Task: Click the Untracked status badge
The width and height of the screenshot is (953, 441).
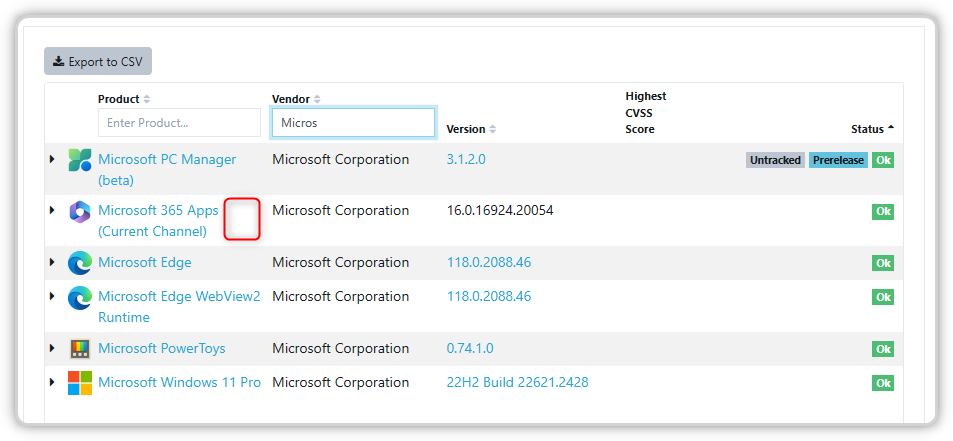Action: coord(775,160)
